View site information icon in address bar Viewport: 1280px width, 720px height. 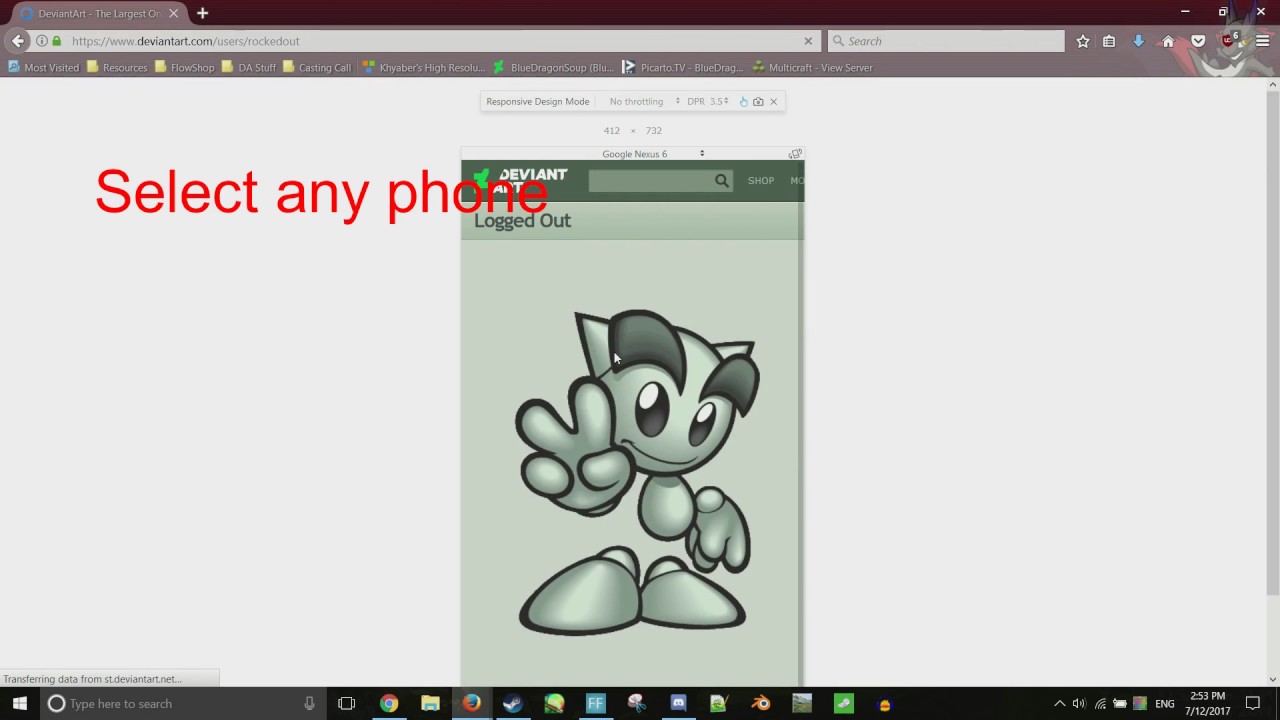click(x=42, y=41)
